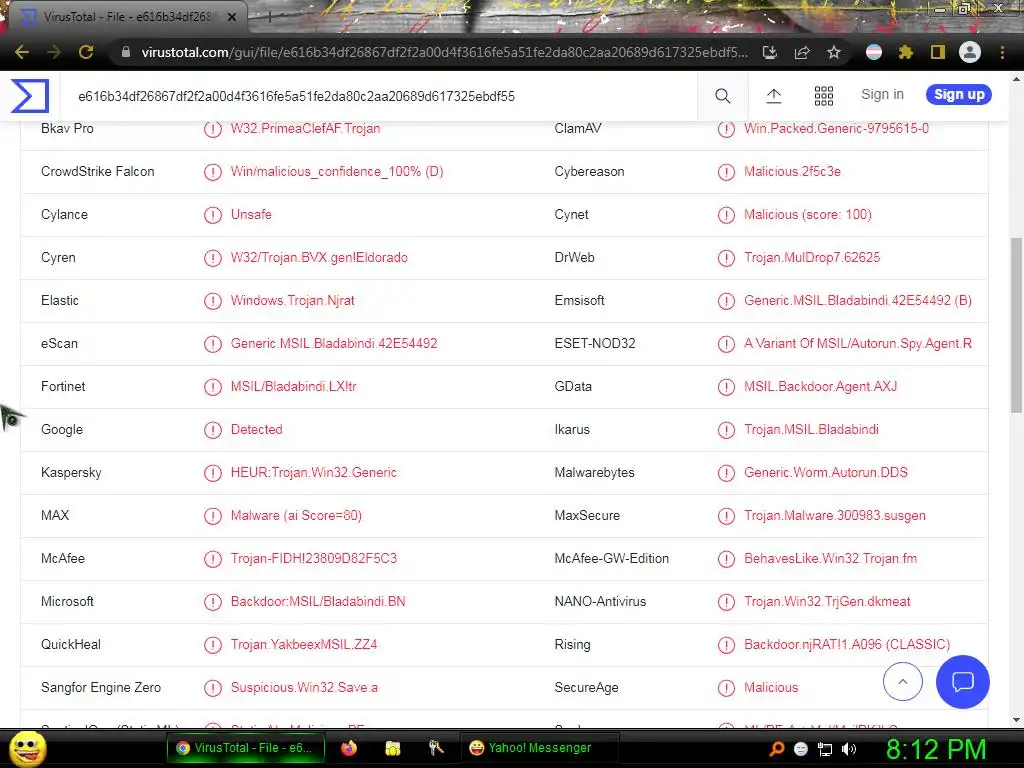Open the apps grid menu icon
The image size is (1024, 768).
(x=824, y=96)
